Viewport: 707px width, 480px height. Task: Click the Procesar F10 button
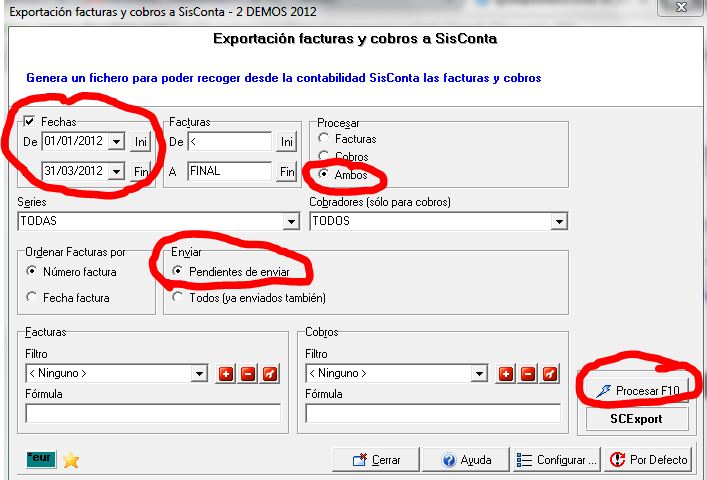[637, 390]
